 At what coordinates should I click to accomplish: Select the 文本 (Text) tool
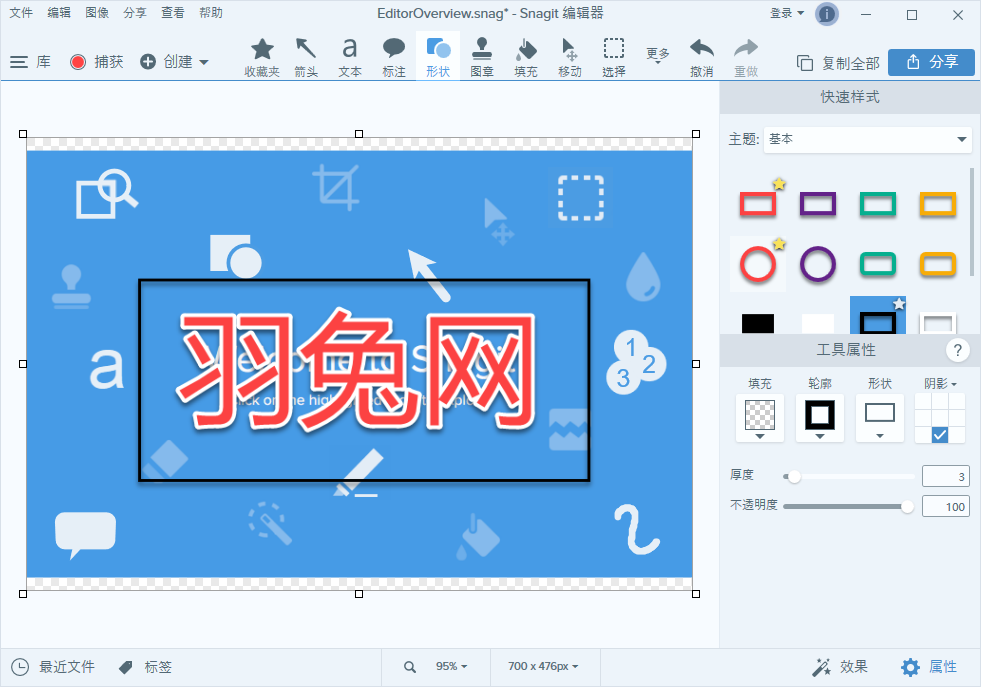point(350,56)
